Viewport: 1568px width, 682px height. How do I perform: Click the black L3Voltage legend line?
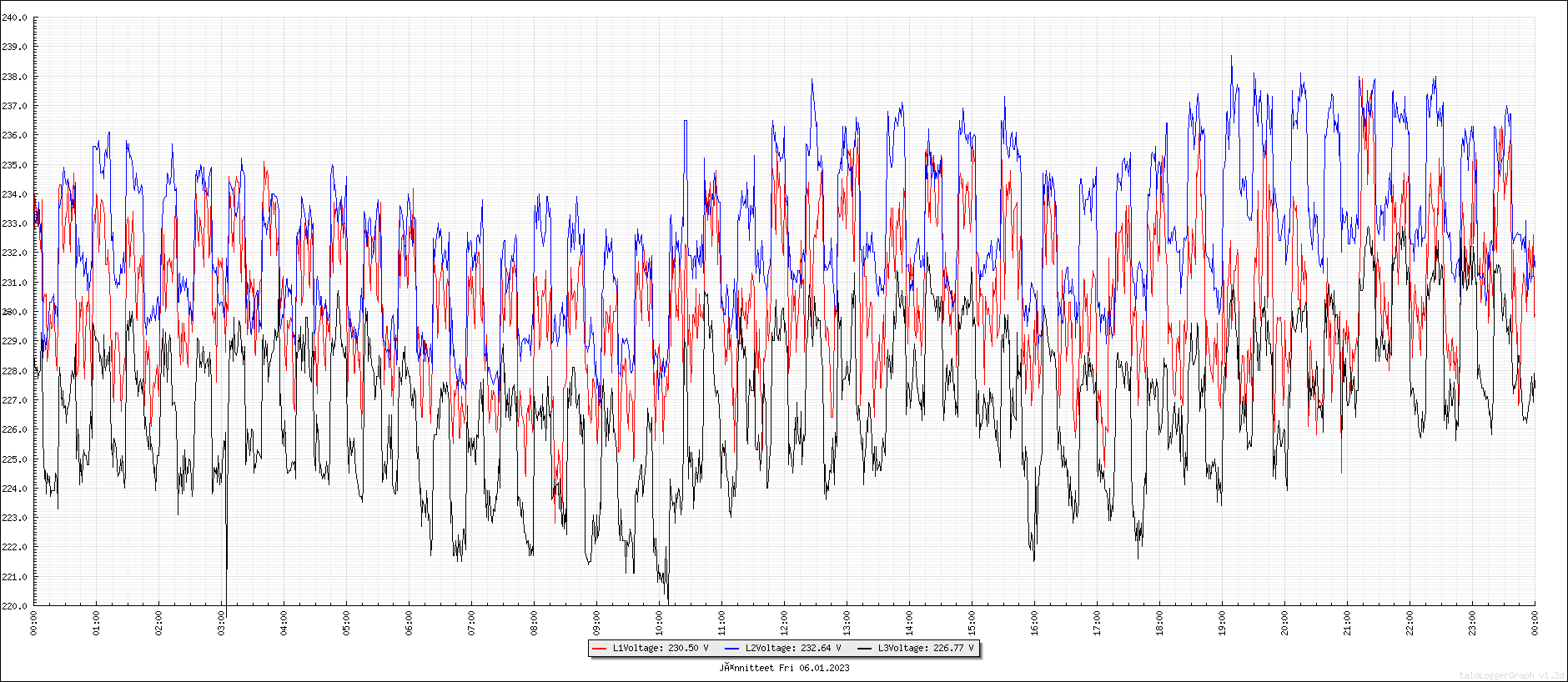click(x=864, y=648)
